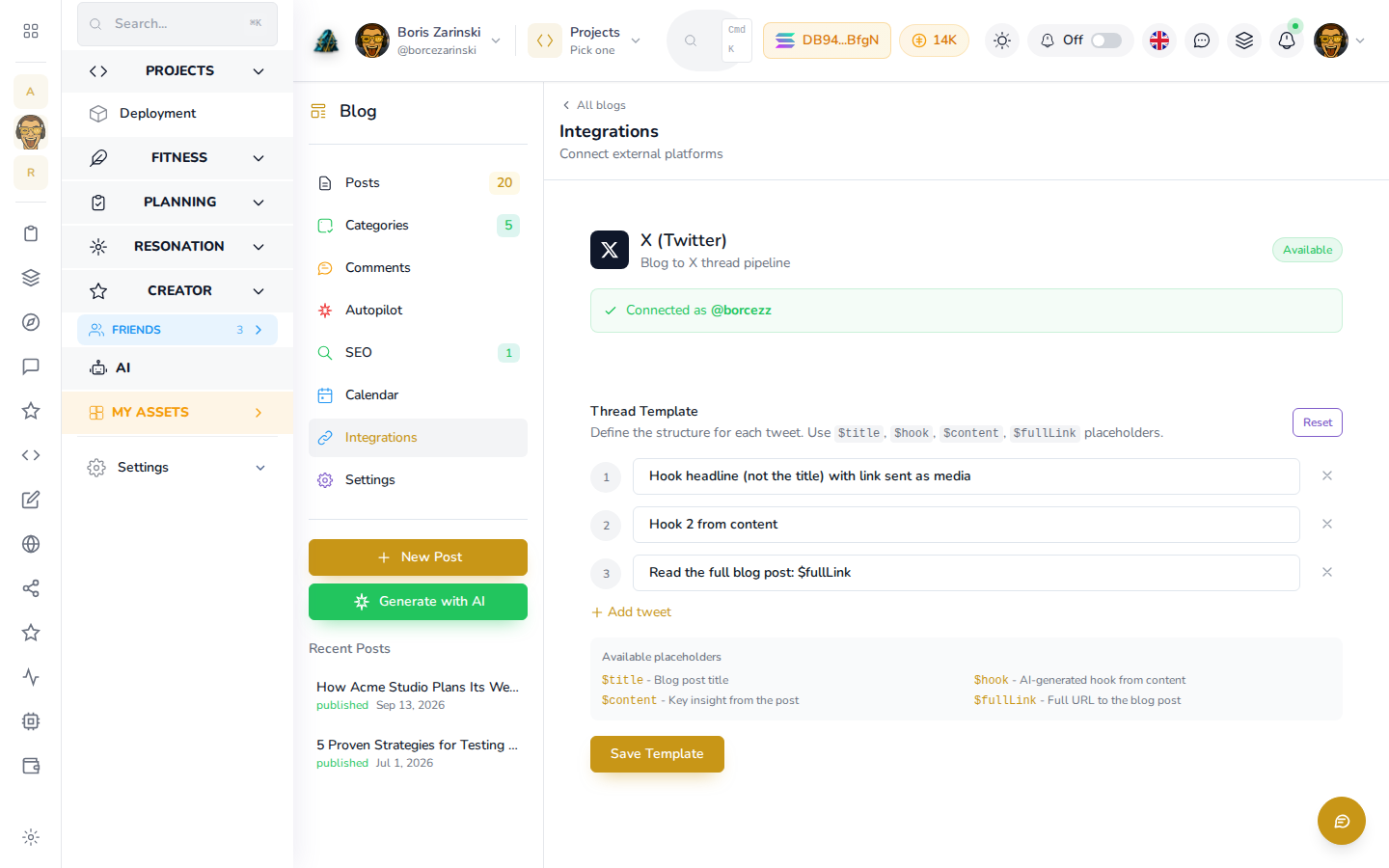1389x868 pixels.
Task: Expand the CREATOR section
Action: point(177,291)
